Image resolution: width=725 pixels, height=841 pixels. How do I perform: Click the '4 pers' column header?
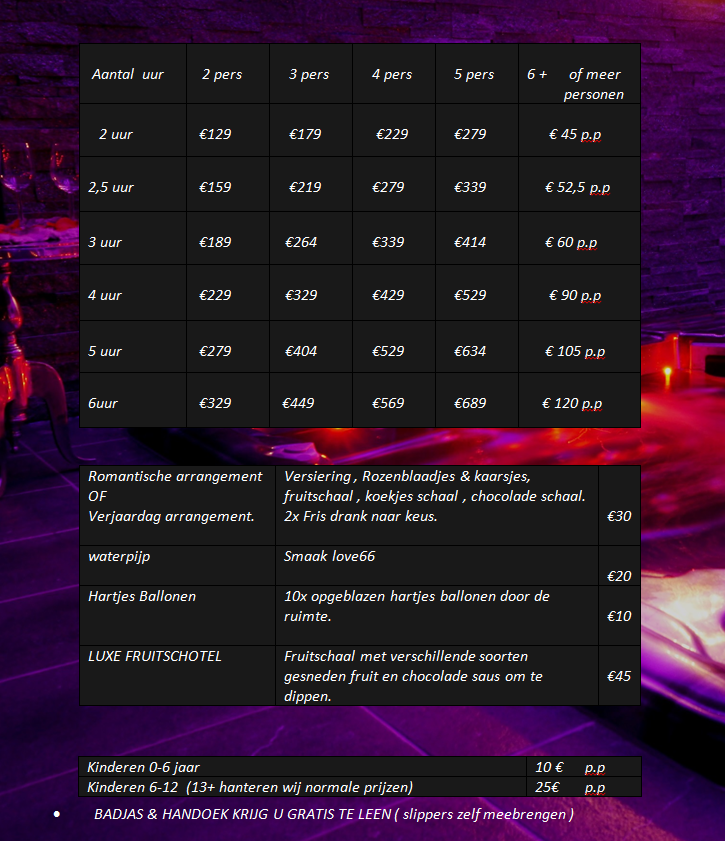(392, 74)
